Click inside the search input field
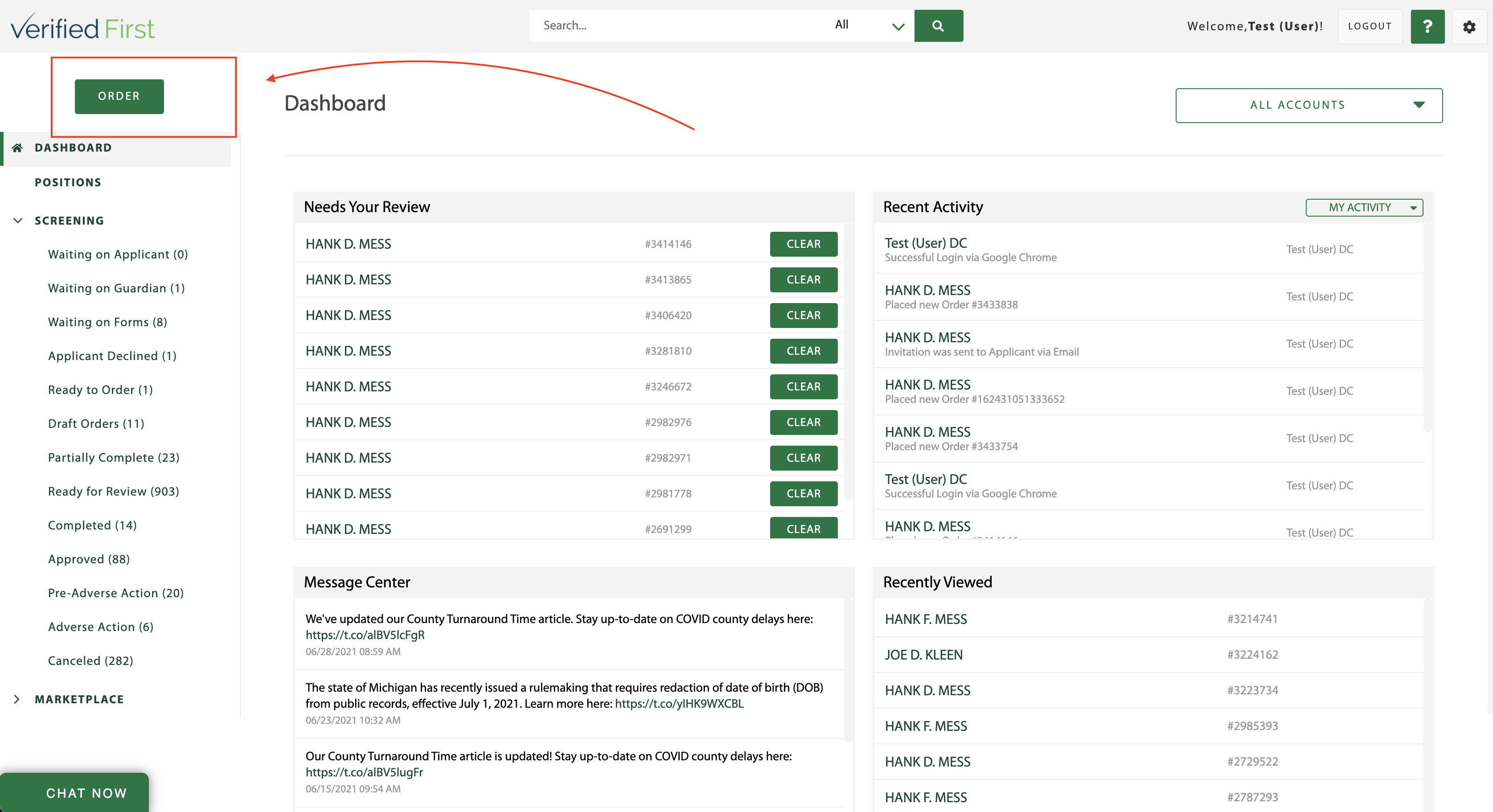This screenshot has height=812, width=1493. pyautogui.click(x=667, y=25)
